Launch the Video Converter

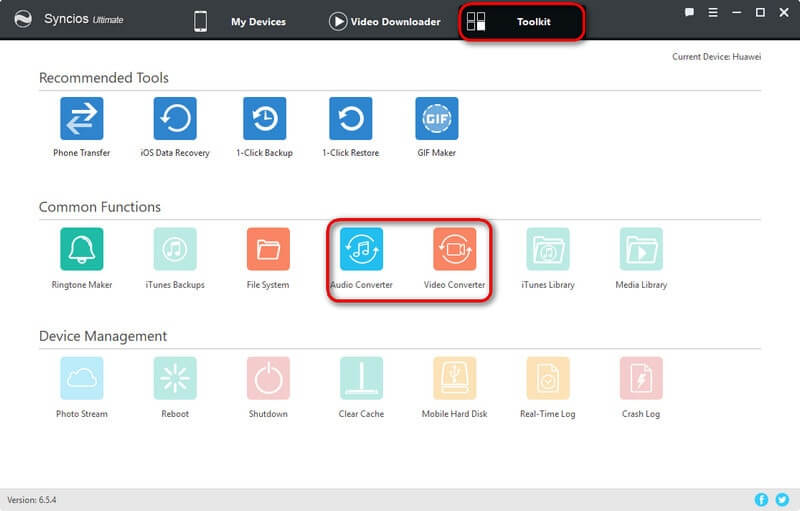coord(455,249)
